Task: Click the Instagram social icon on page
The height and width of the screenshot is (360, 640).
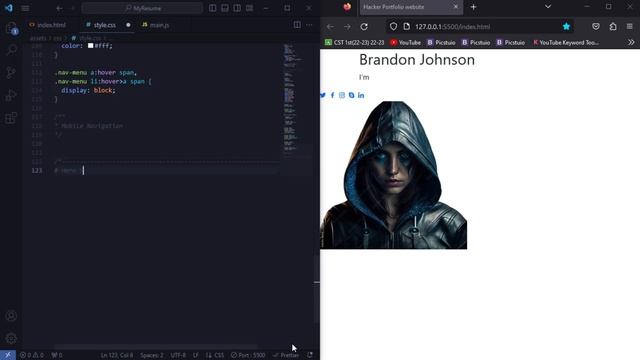Action: click(x=342, y=95)
